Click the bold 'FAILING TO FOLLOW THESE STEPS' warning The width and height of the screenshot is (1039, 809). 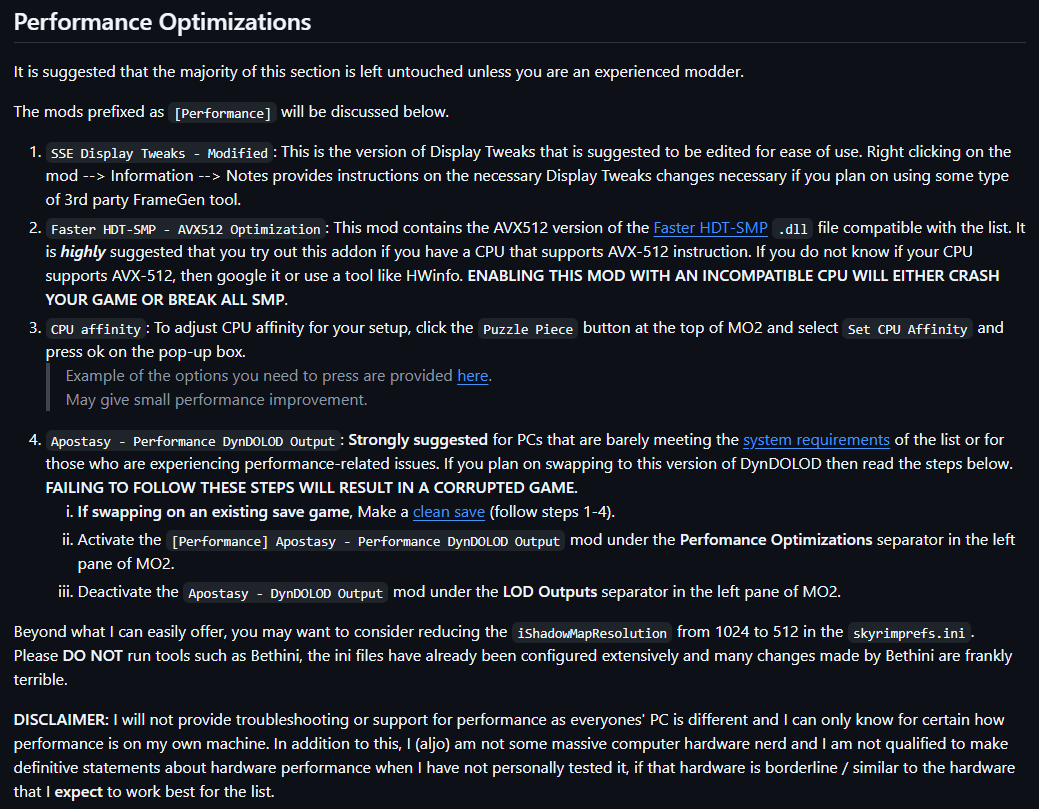(x=311, y=488)
